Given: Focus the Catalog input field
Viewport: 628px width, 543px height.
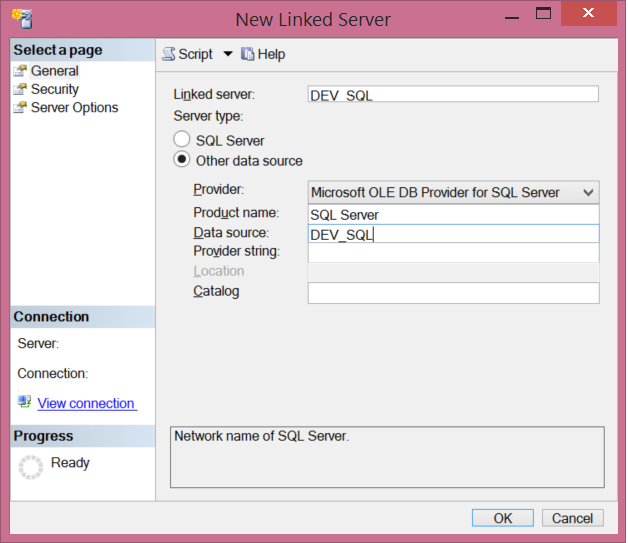Looking at the screenshot, I should 453,292.
